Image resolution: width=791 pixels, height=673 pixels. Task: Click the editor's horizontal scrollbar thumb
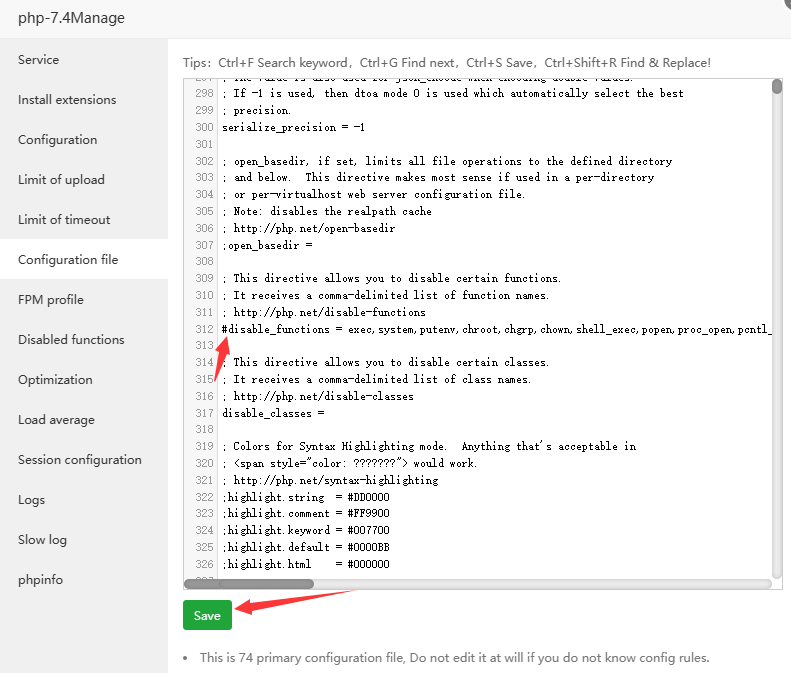pos(249,583)
